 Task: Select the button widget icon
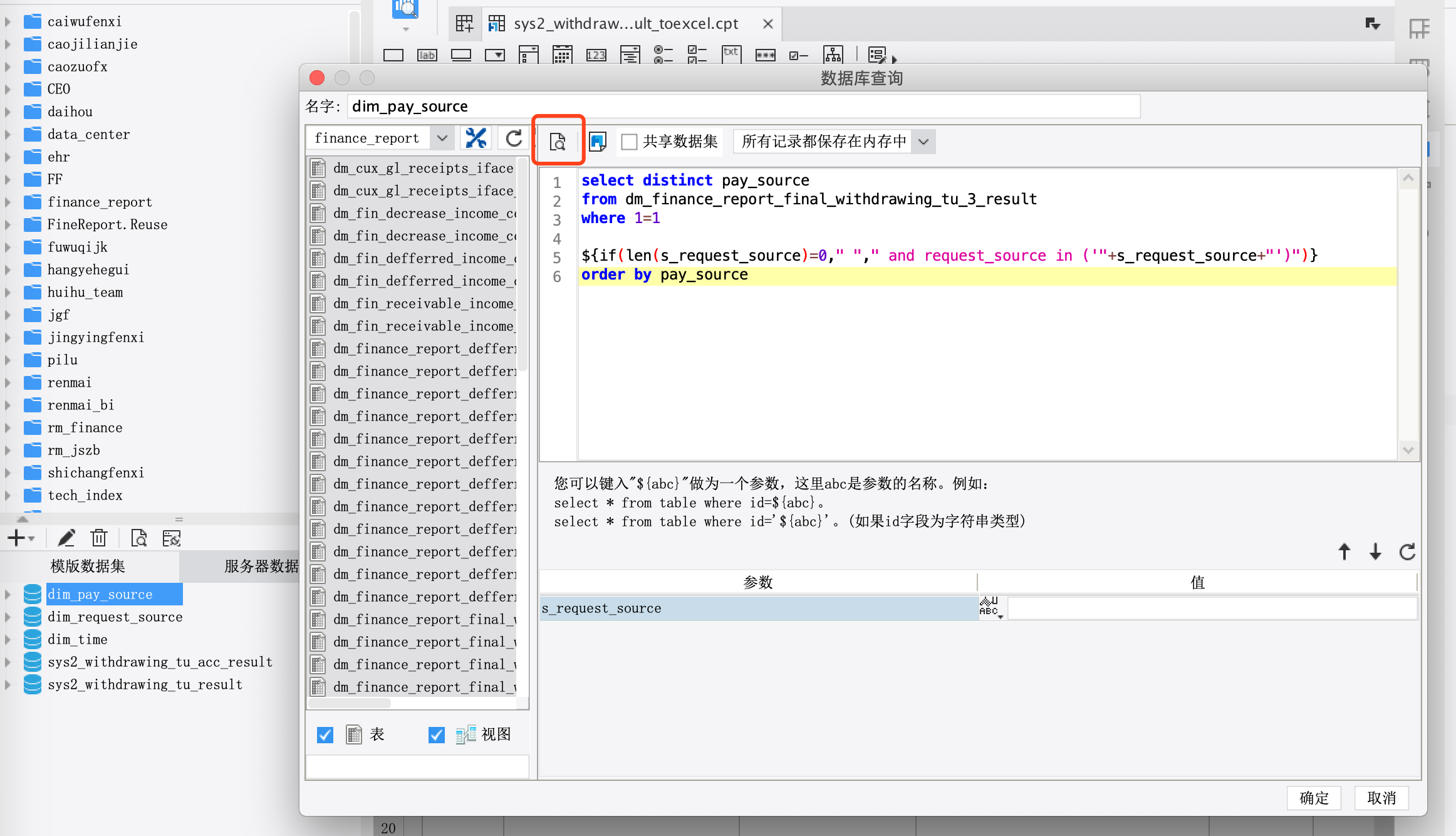coord(461,55)
